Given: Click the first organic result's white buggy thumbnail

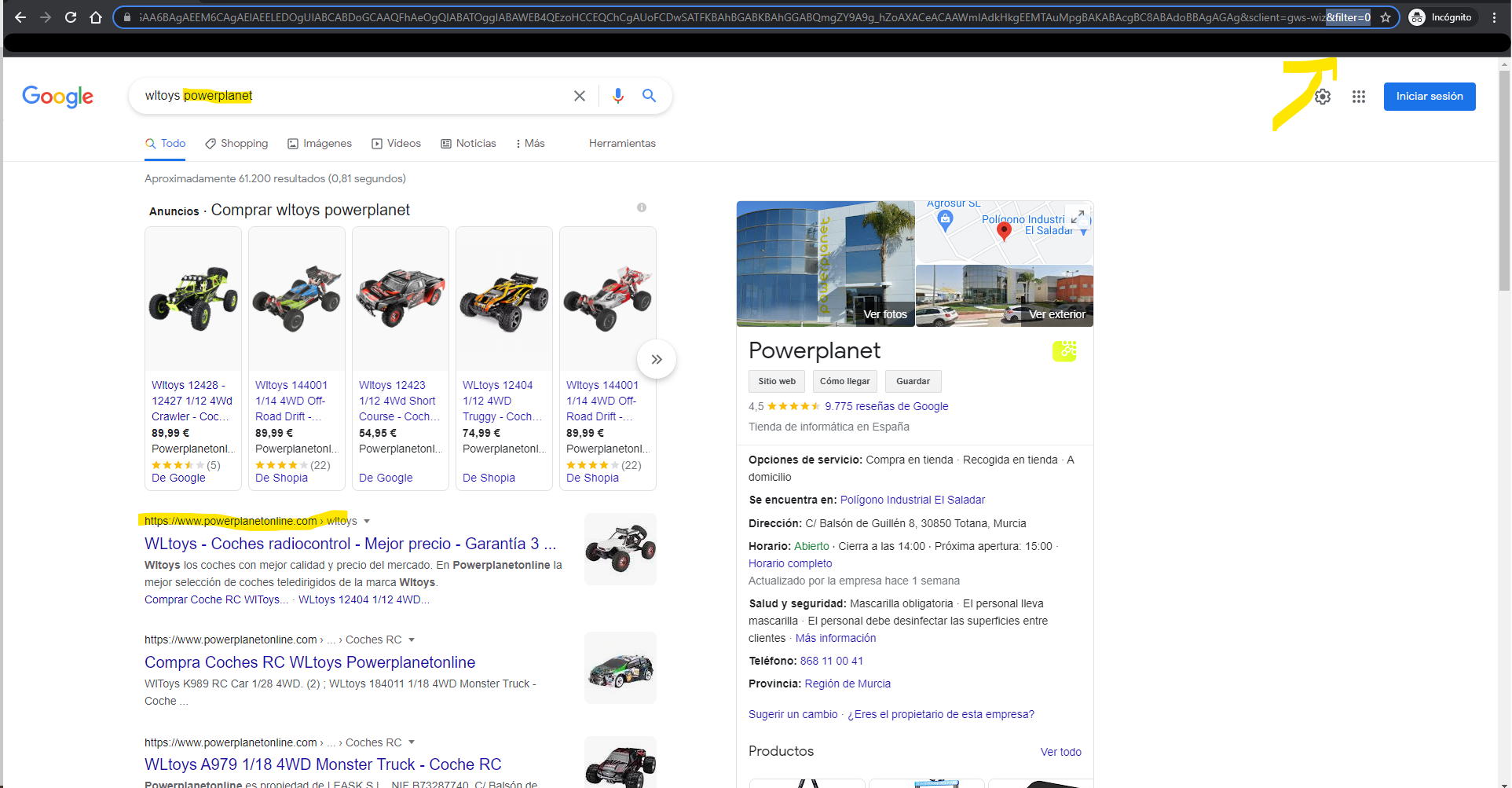Looking at the screenshot, I should pyautogui.click(x=621, y=548).
